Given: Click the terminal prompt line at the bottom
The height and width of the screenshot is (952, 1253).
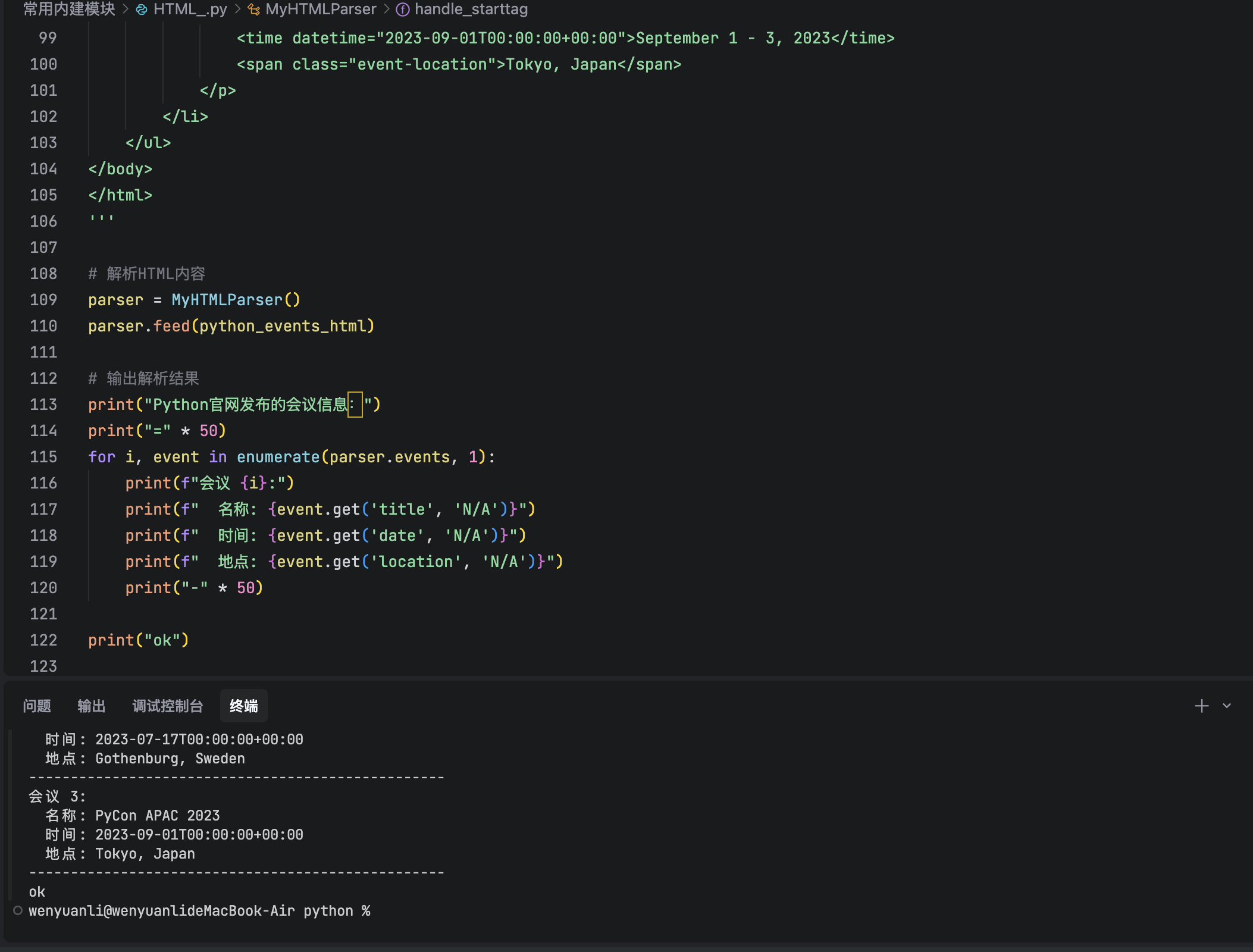Looking at the screenshot, I should click(x=199, y=910).
